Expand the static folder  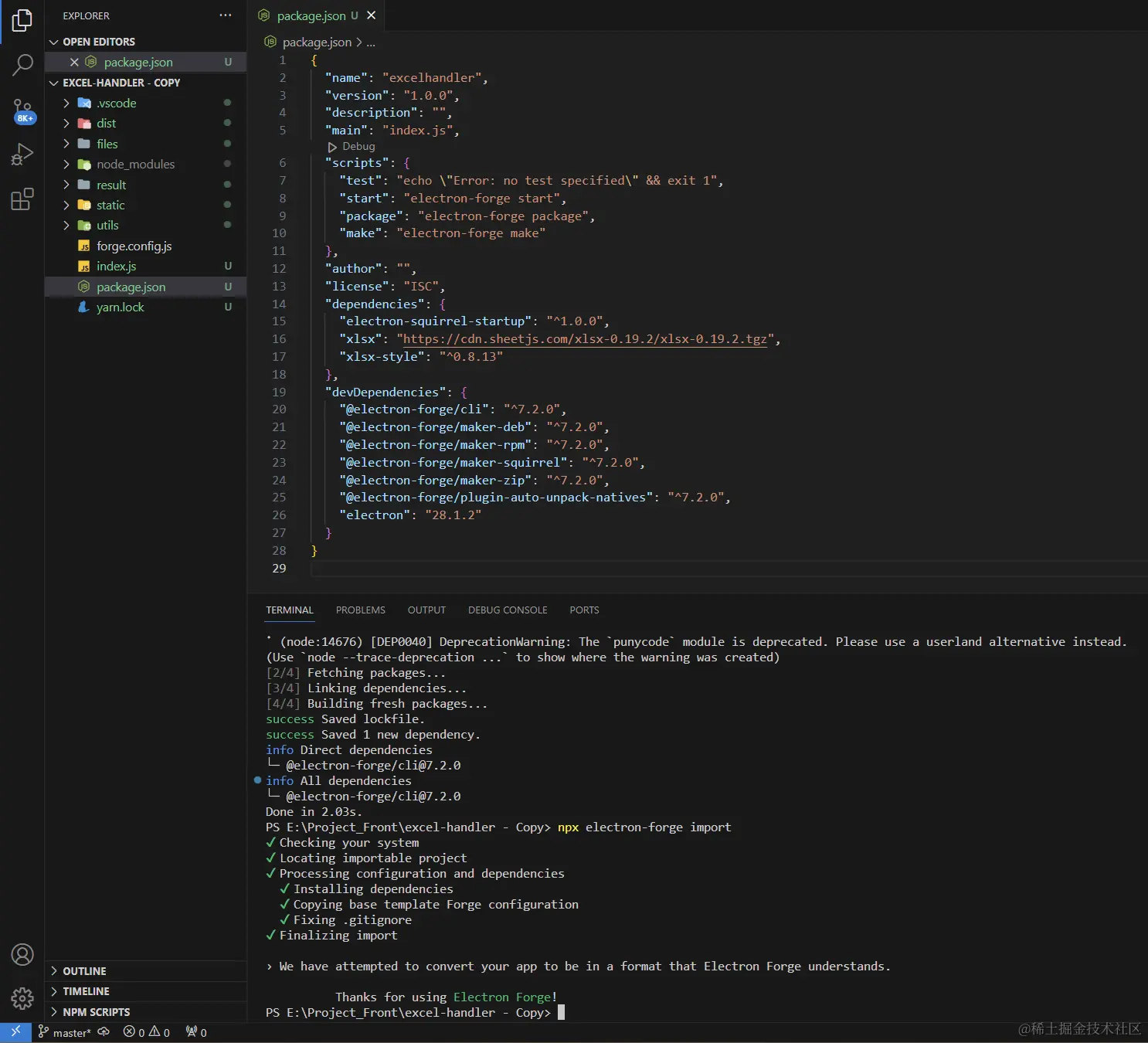(x=146, y=205)
